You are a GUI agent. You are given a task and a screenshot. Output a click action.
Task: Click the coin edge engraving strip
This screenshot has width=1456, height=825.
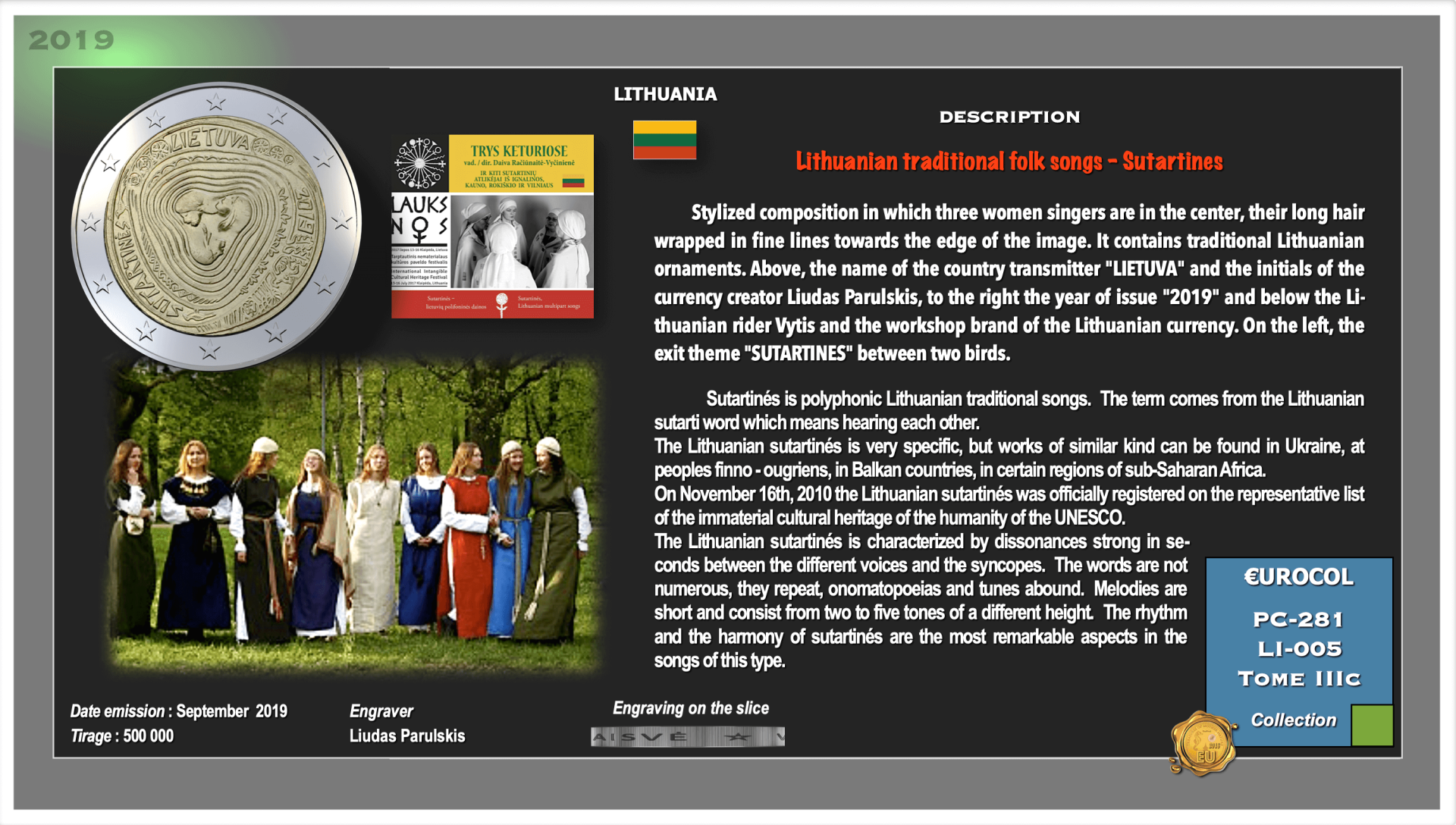coord(688,736)
